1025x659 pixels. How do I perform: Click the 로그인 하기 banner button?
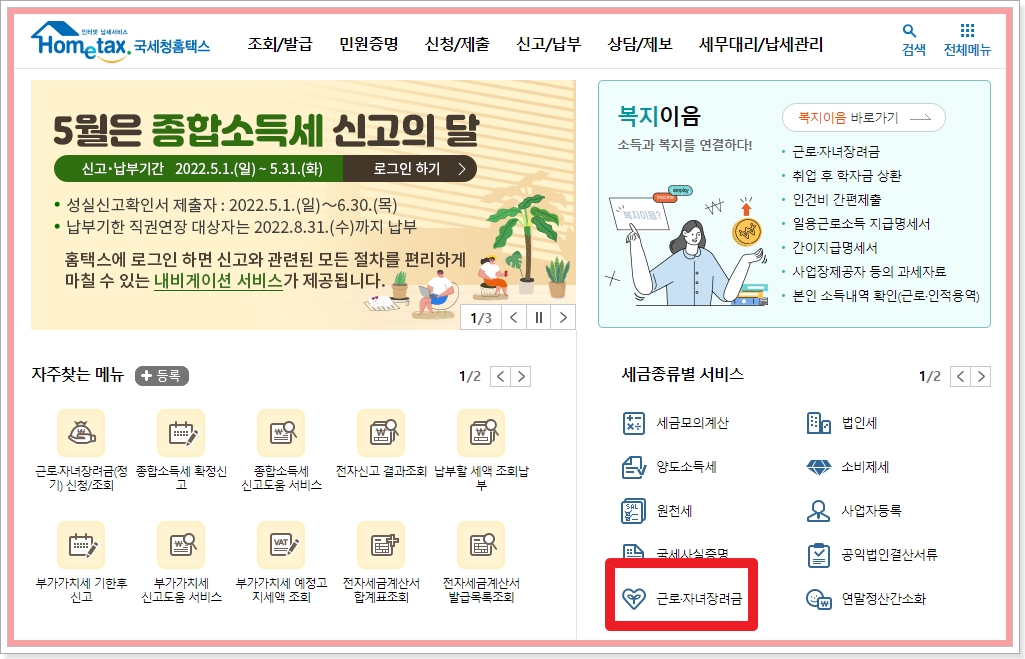coord(410,169)
